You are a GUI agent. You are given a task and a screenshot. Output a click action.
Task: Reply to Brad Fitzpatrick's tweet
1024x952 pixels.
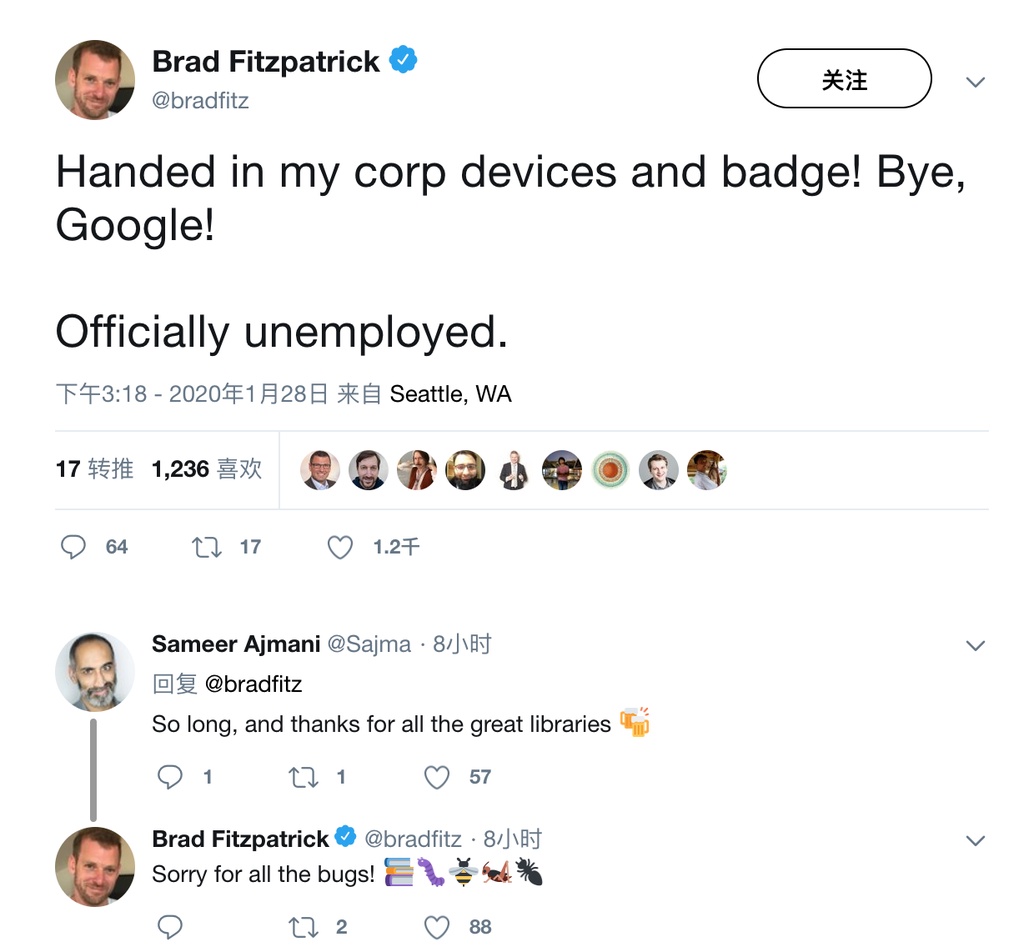(x=74, y=547)
